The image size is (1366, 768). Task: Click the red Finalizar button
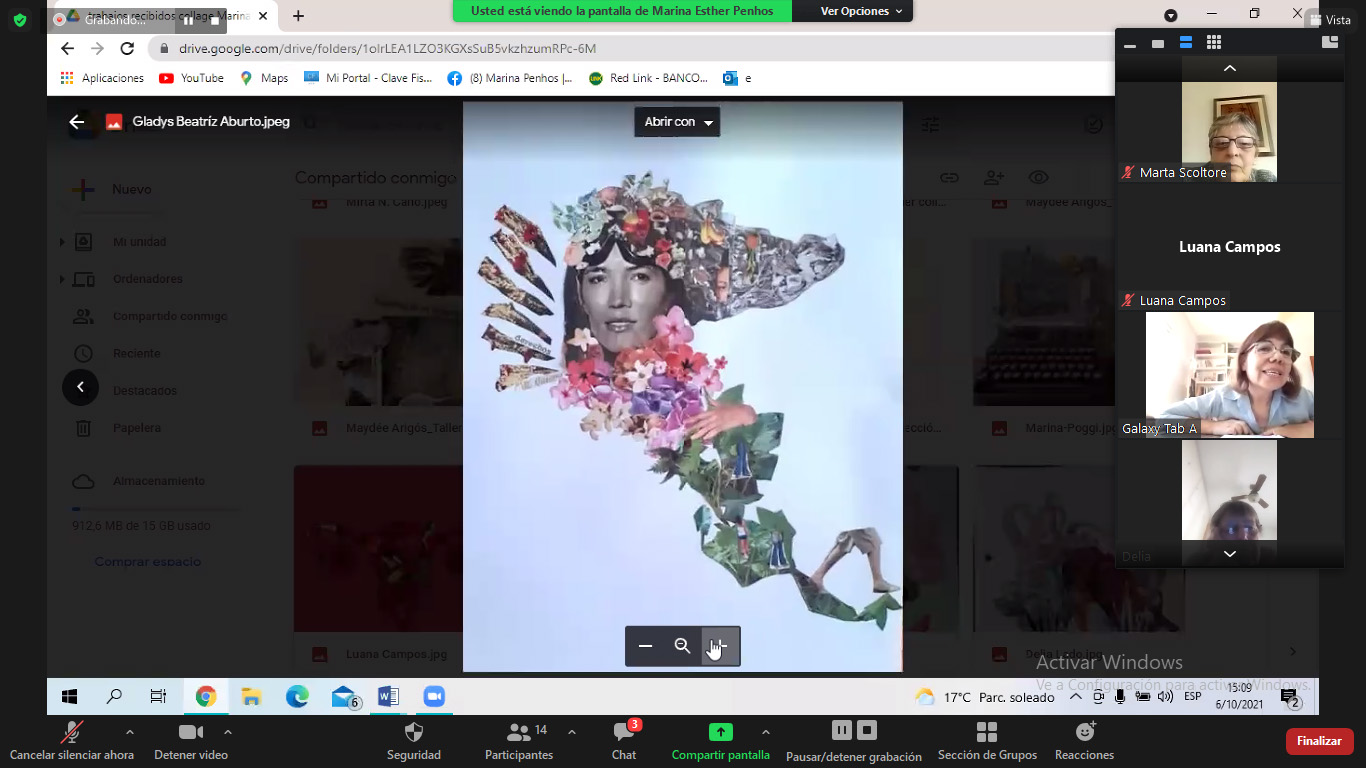1319,741
